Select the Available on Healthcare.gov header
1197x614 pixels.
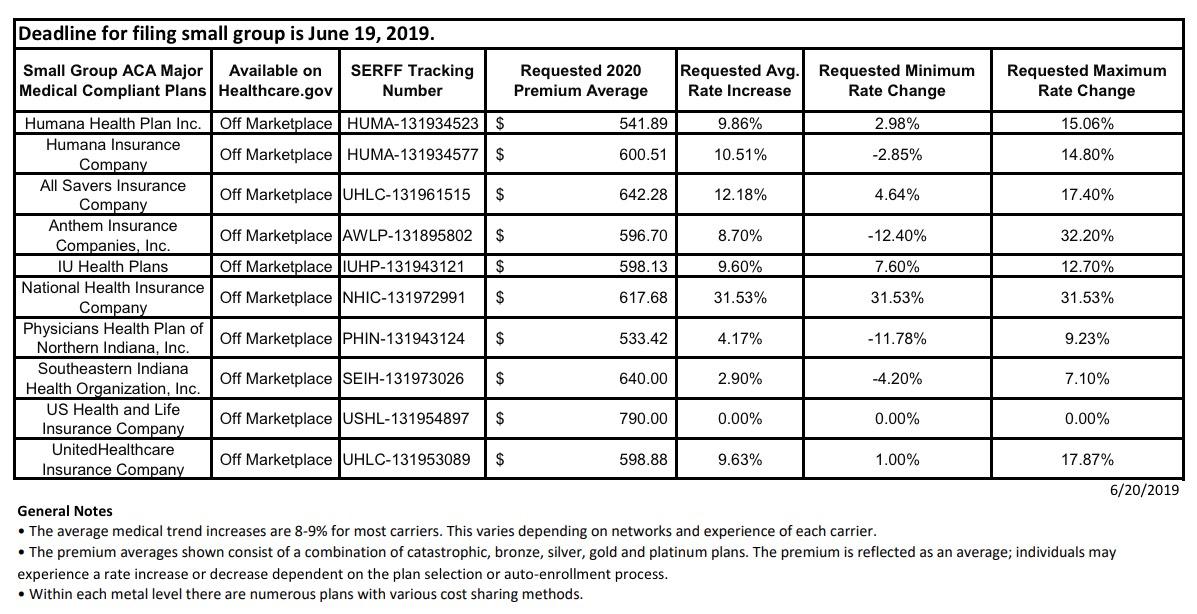(275, 80)
